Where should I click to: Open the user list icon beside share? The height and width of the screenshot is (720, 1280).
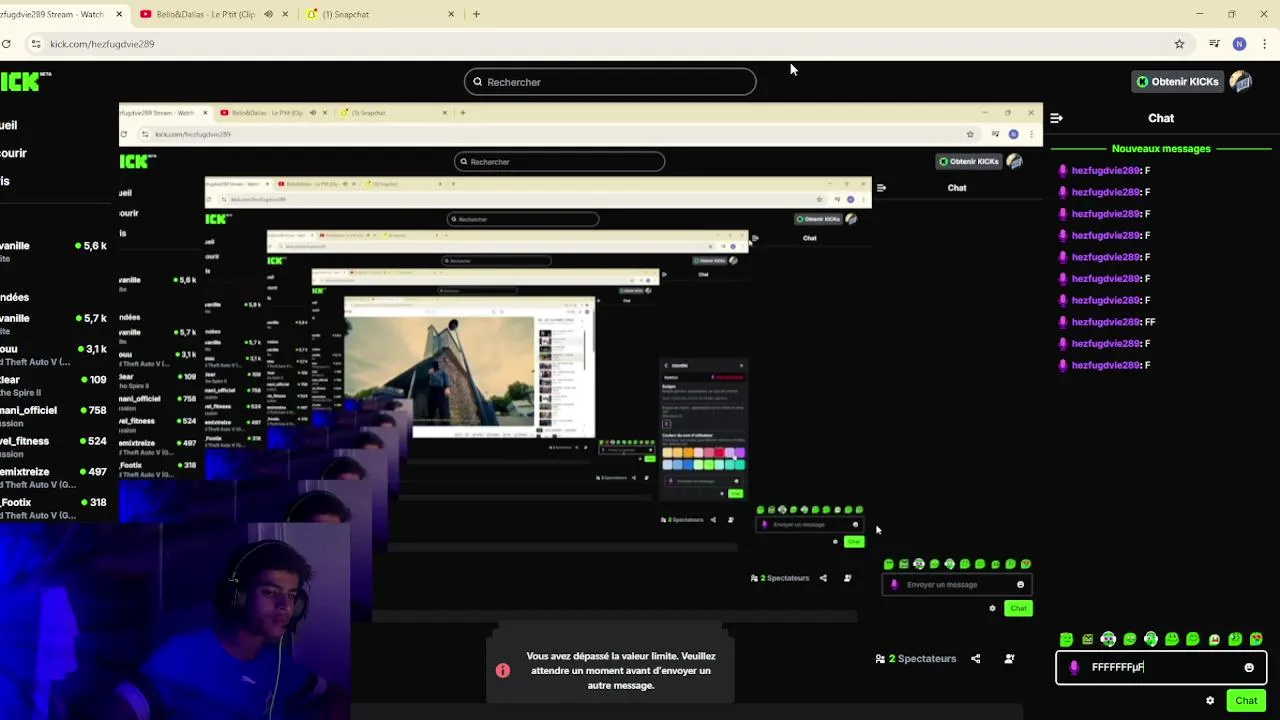tap(1009, 659)
